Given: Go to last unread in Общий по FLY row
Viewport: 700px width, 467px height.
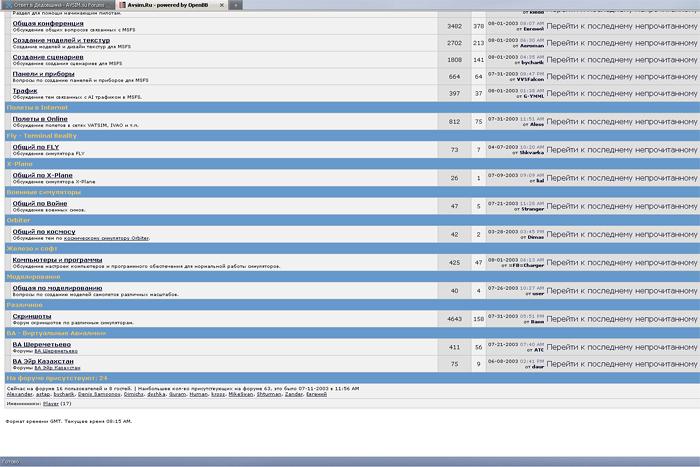Looking at the screenshot, I should 621,150.
